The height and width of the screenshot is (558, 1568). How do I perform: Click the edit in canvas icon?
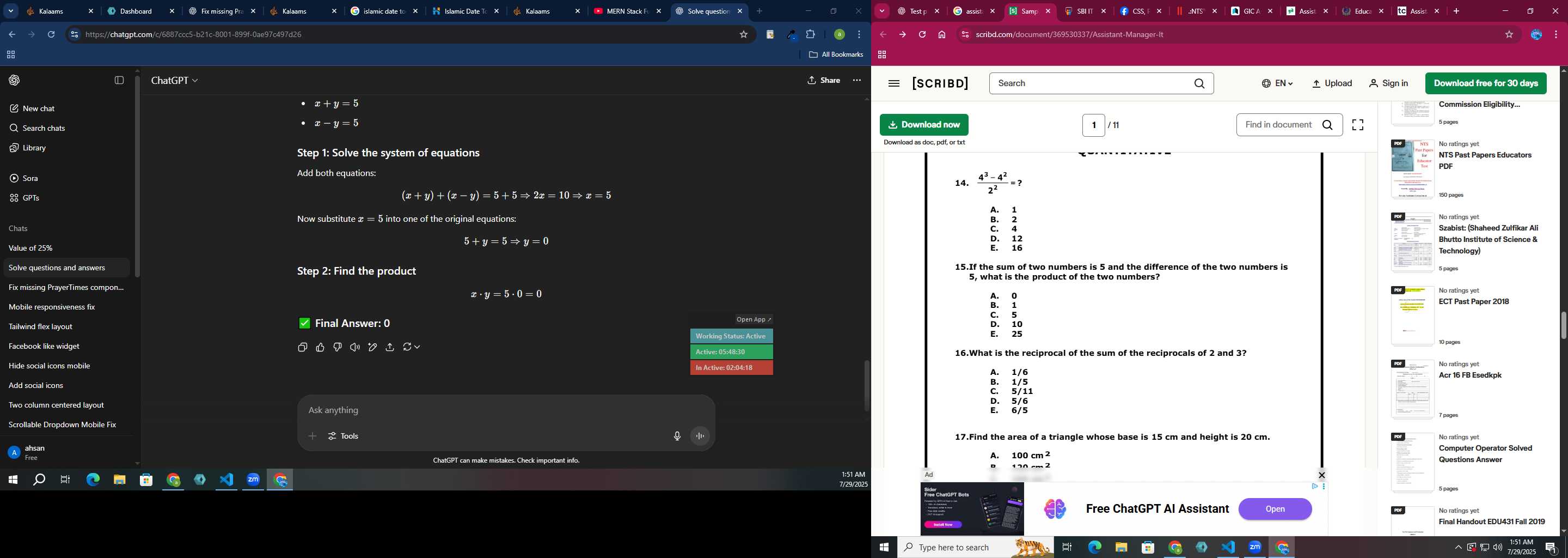click(x=372, y=347)
